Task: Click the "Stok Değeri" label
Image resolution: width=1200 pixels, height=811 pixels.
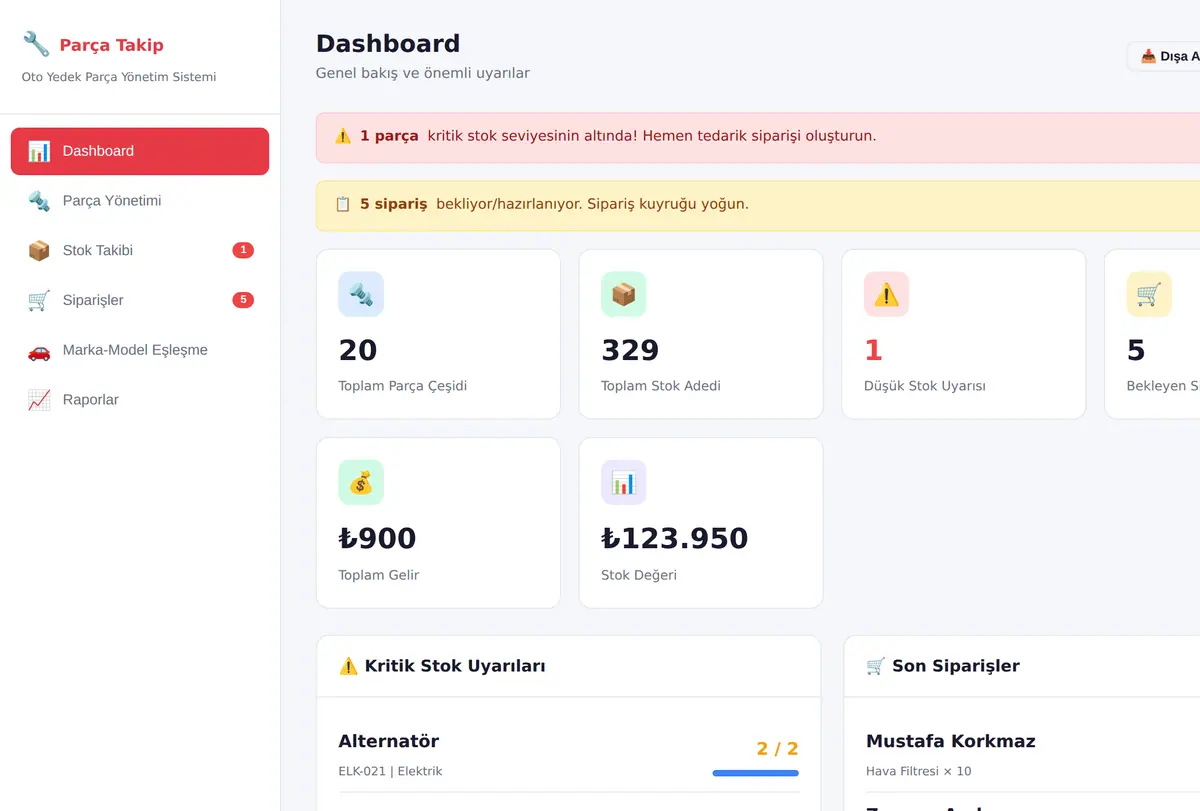Action: (x=639, y=575)
